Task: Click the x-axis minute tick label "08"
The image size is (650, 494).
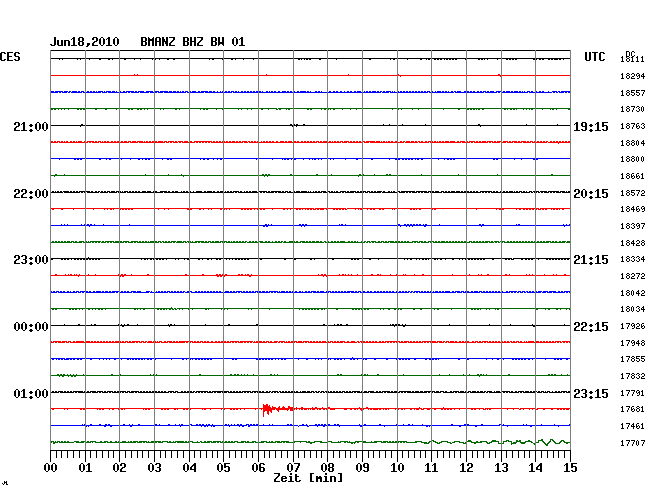Action: pyautogui.click(x=327, y=468)
